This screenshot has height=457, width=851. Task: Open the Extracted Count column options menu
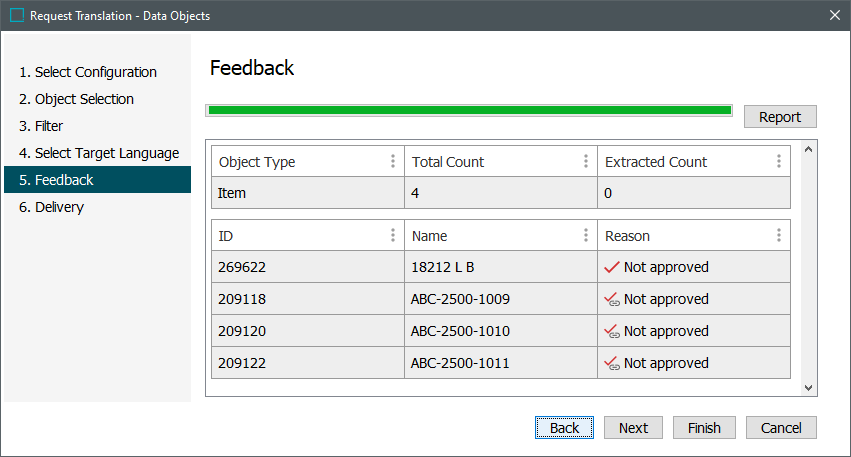(779, 162)
